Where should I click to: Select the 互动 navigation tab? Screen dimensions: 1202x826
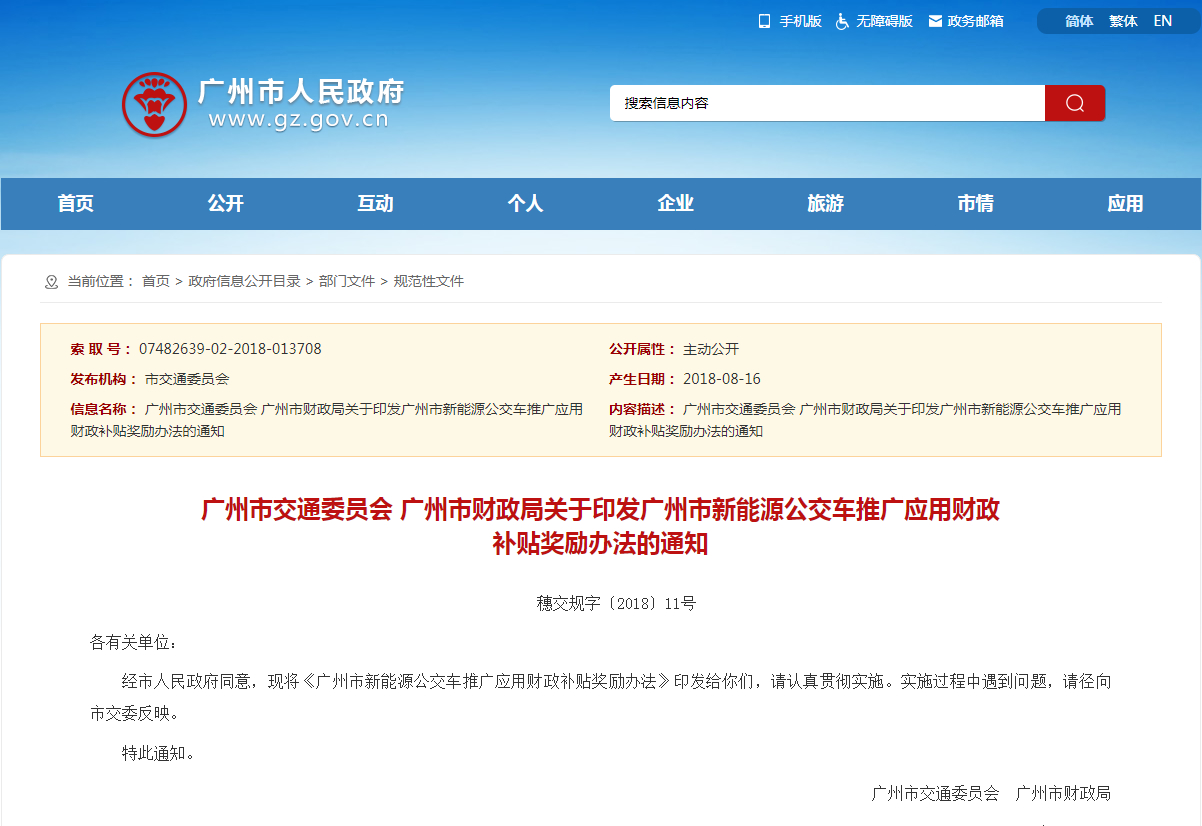coord(375,204)
